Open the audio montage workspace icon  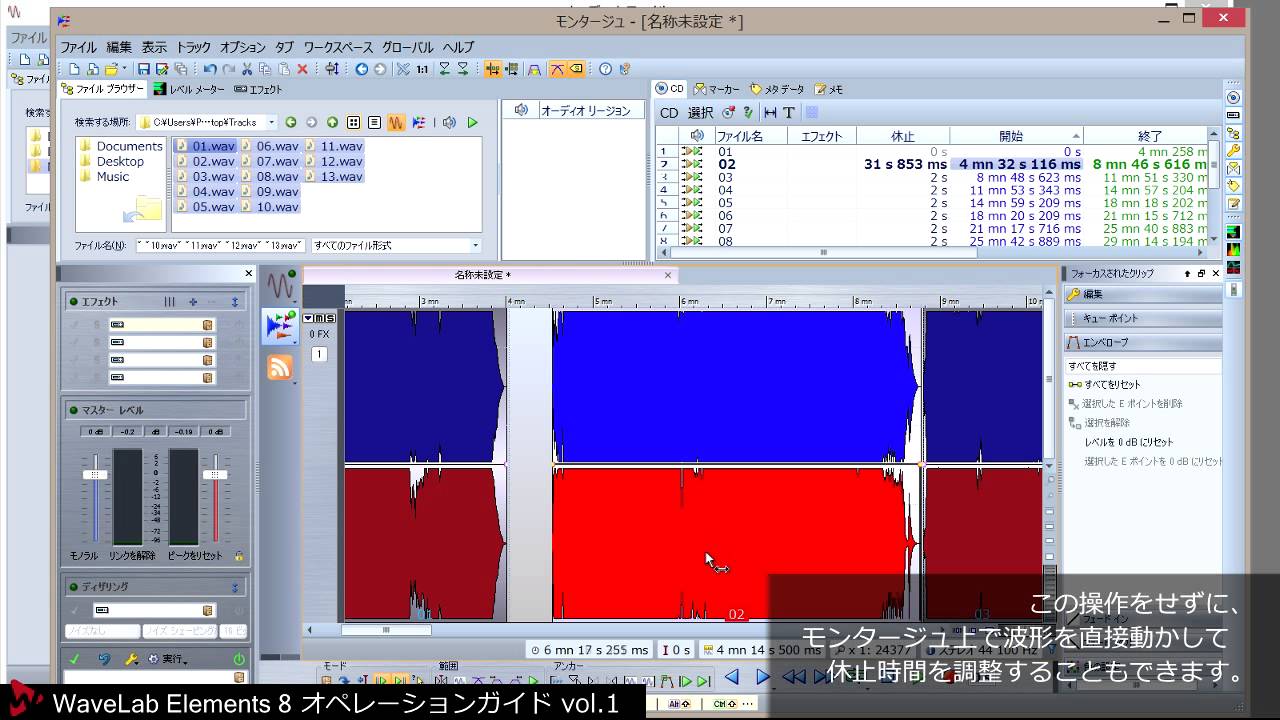tap(279, 327)
